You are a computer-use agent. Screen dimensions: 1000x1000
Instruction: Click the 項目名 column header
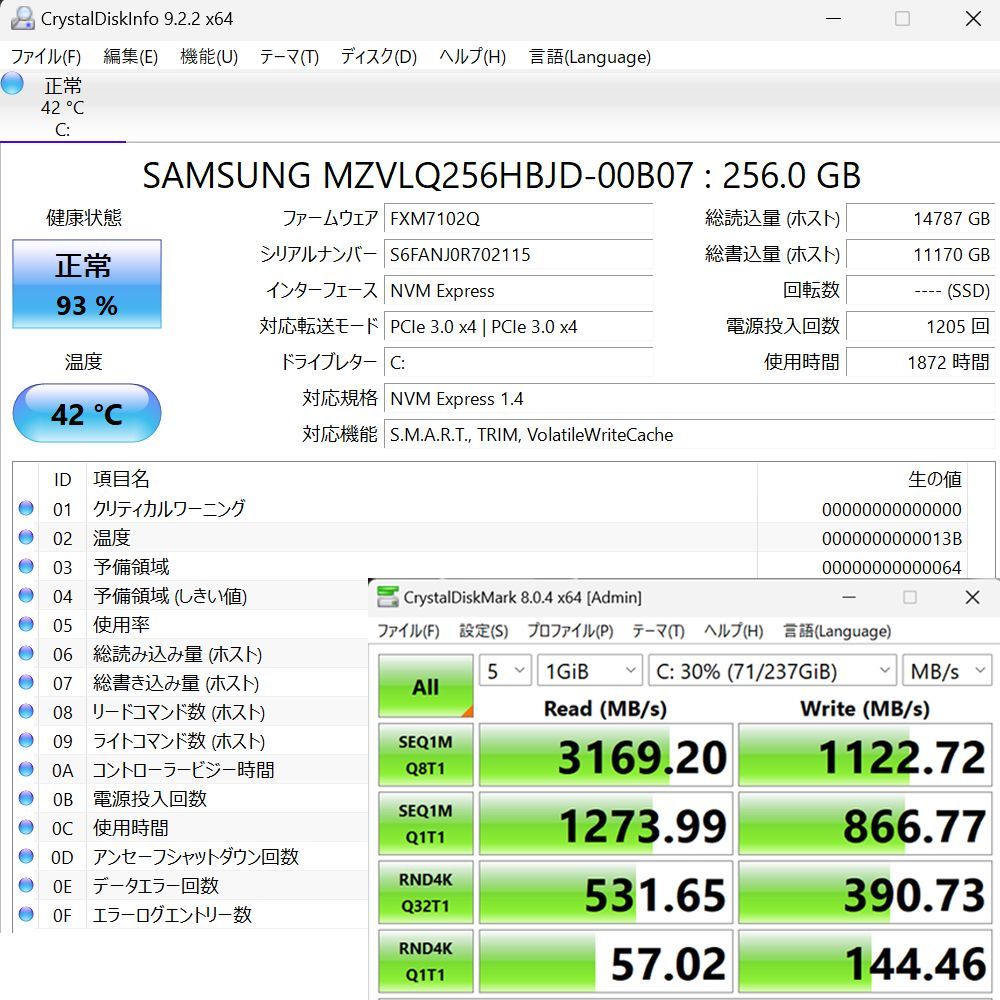pyautogui.click(x=121, y=478)
